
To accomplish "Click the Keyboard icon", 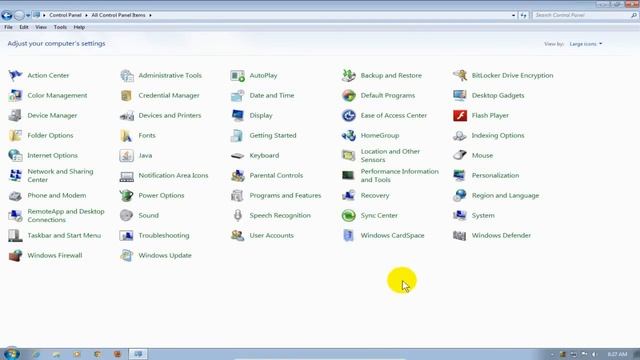I will 238,156.
